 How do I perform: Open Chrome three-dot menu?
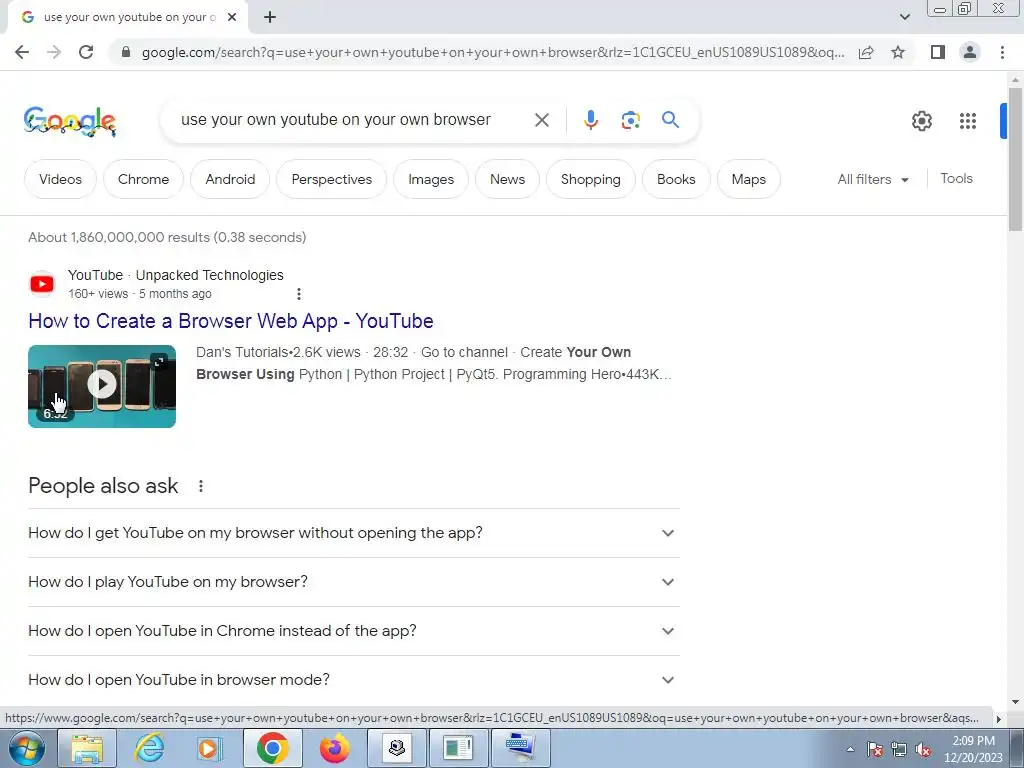[x=1002, y=52]
